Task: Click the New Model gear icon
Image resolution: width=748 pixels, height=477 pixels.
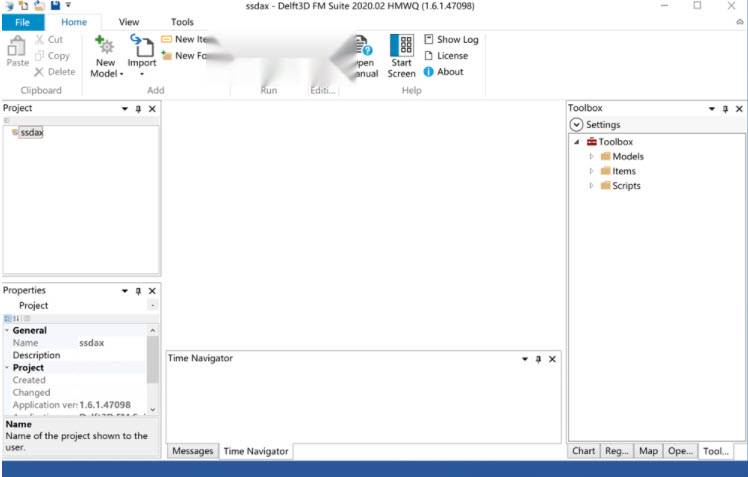Action: [104, 45]
